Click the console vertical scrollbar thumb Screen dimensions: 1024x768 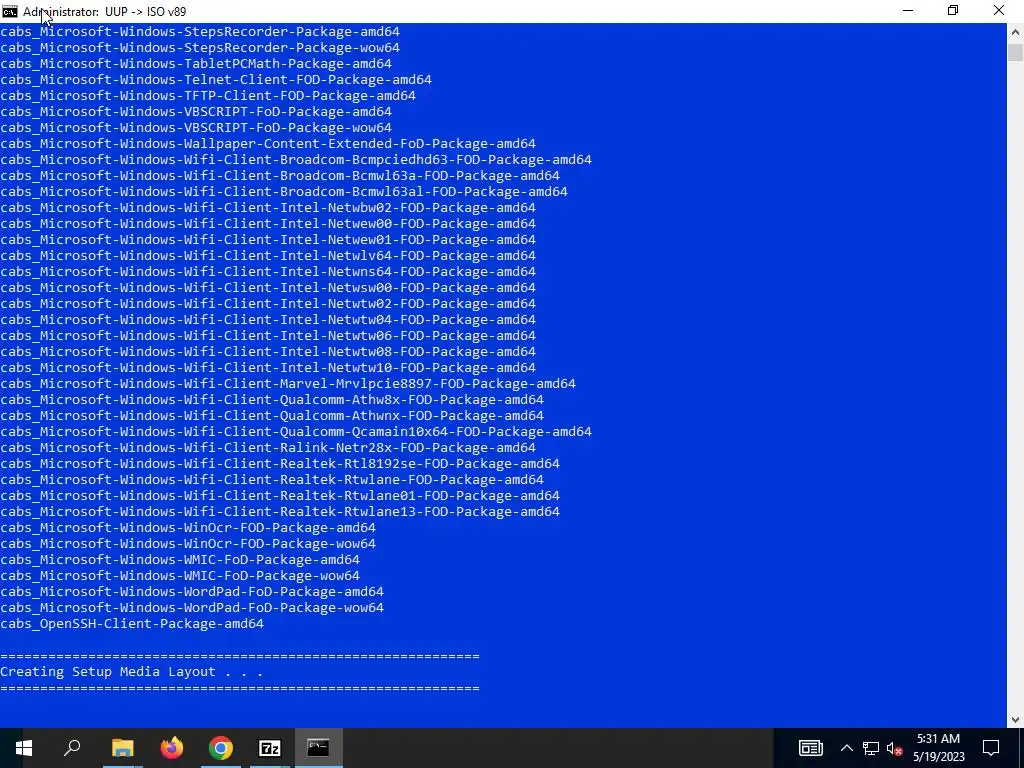tap(1016, 52)
